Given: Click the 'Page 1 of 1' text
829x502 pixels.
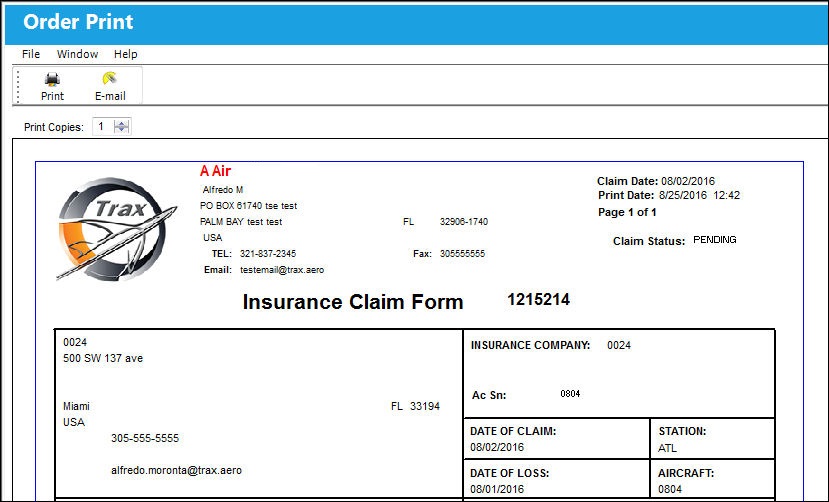Looking at the screenshot, I should (627, 212).
